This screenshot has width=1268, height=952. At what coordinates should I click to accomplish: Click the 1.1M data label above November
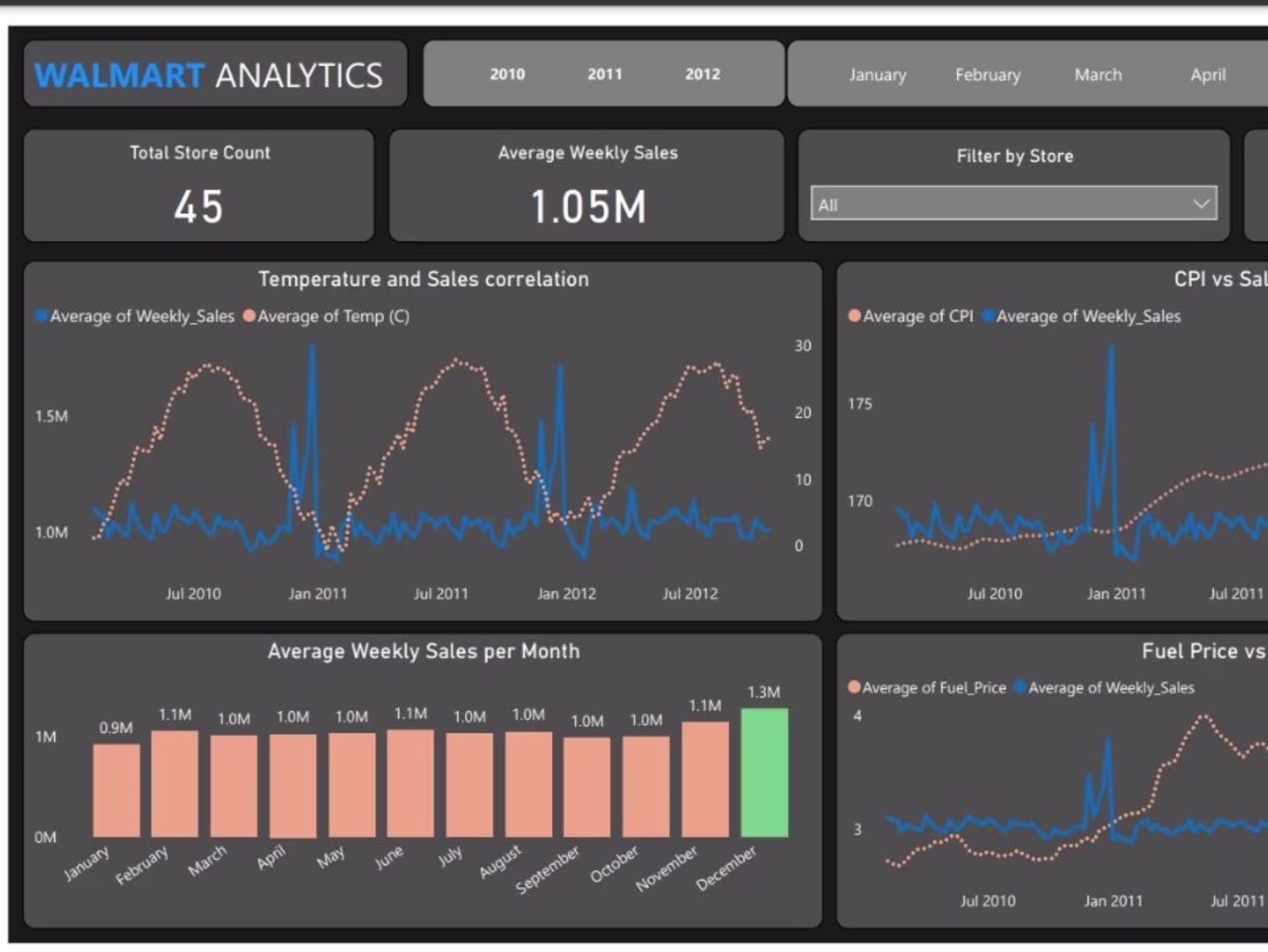705,705
